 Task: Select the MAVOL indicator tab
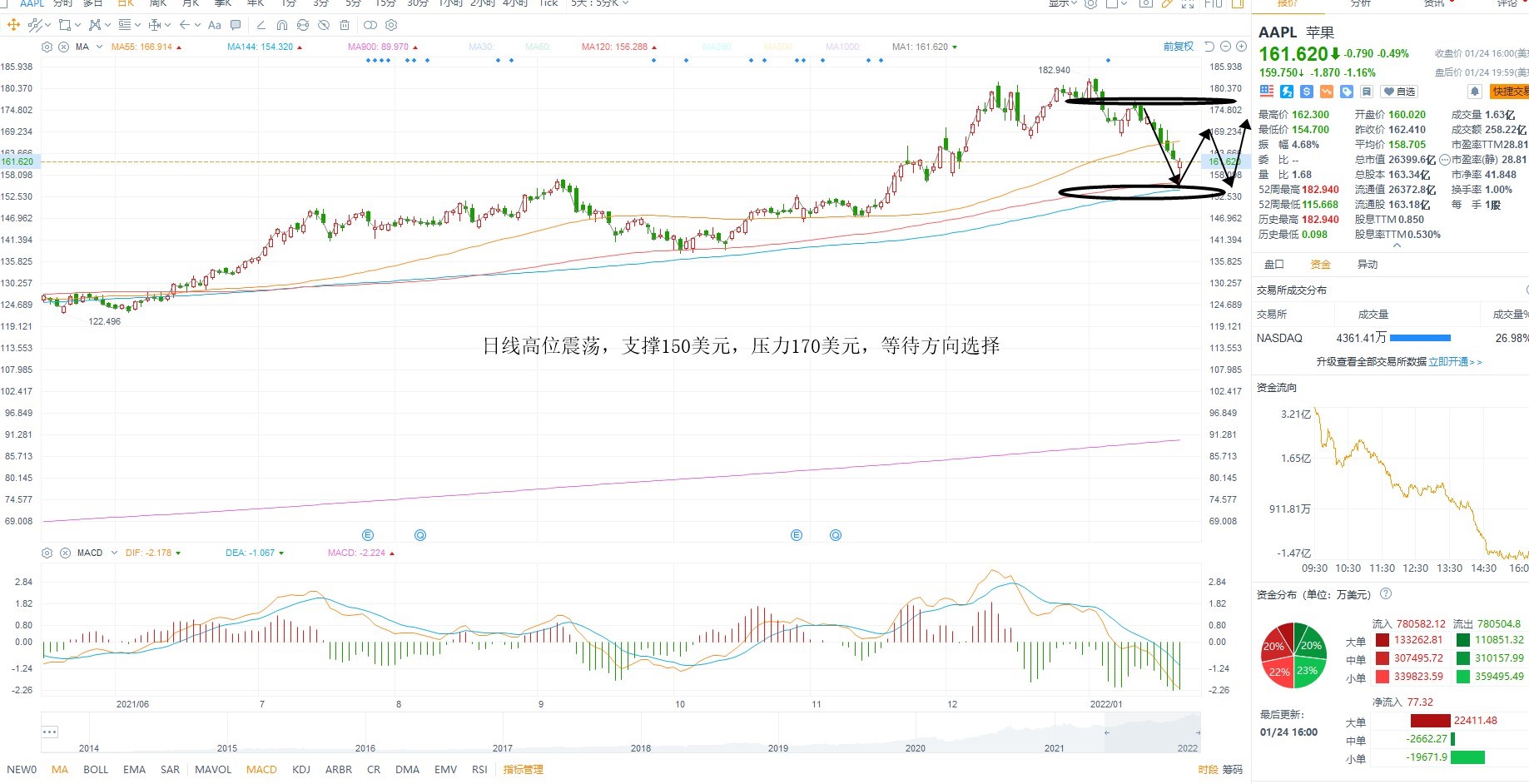(x=213, y=770)
